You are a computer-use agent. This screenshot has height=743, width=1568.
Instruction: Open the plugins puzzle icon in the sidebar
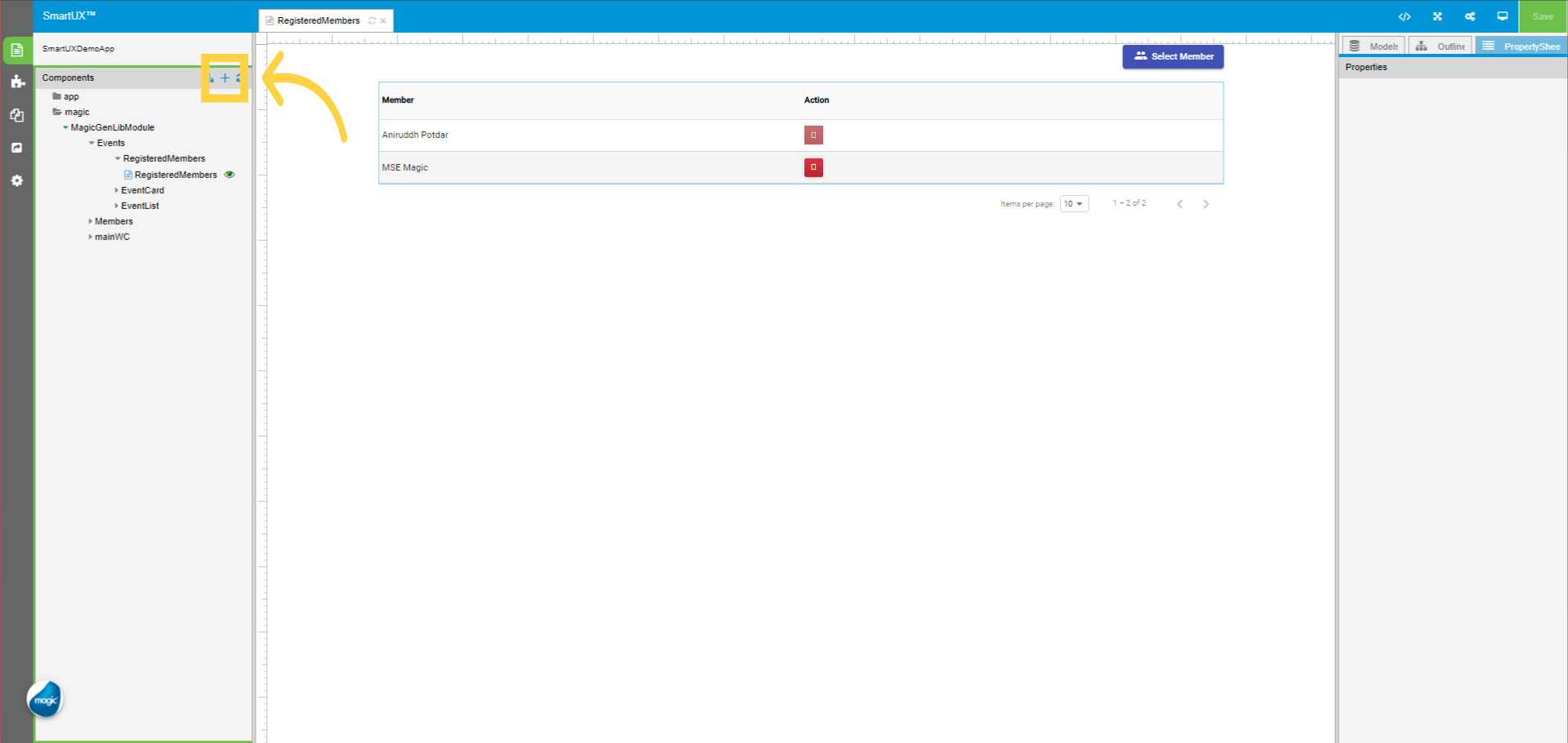click(x=16, y=82)
